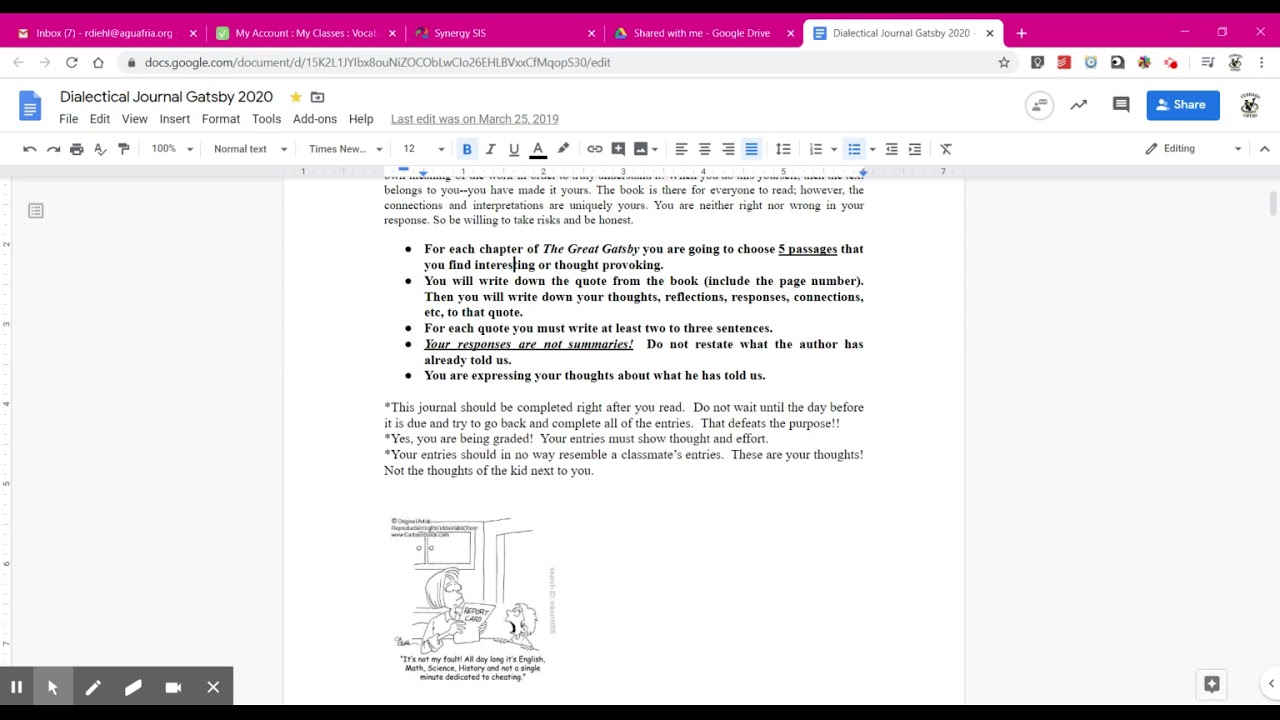Open the last edit version history link

coord(475,119)
